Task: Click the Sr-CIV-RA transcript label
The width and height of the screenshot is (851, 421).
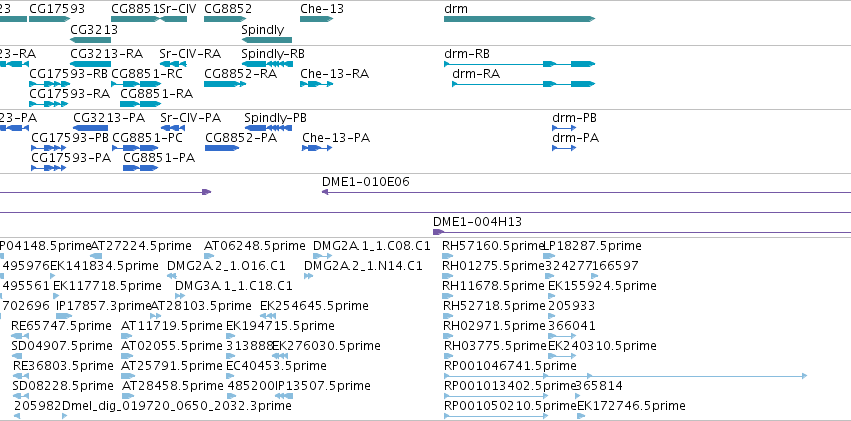Action: [x=190, y=54]
